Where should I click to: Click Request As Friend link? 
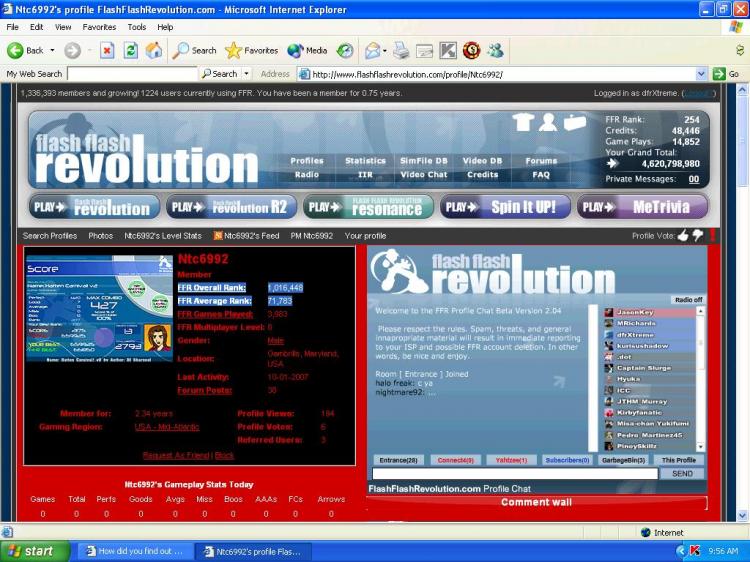click(x=176, y=455)
